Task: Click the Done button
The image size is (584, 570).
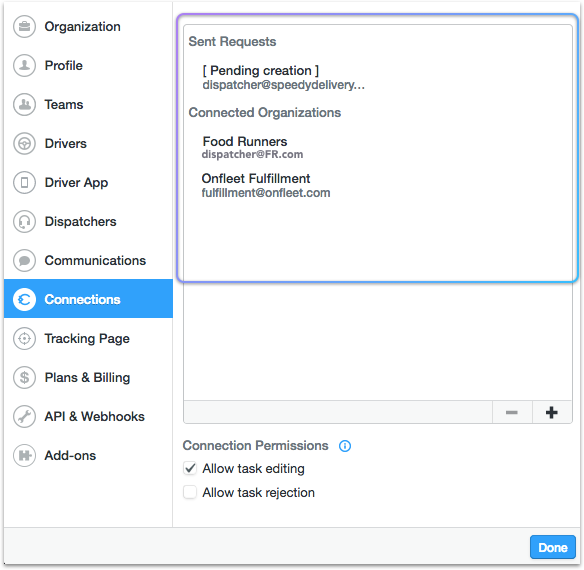Action: coord(553,547)
